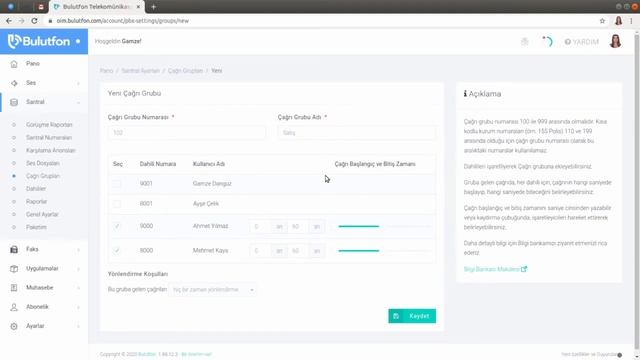Open Bilgi Bankası Makalesi link

click(491, 269)
